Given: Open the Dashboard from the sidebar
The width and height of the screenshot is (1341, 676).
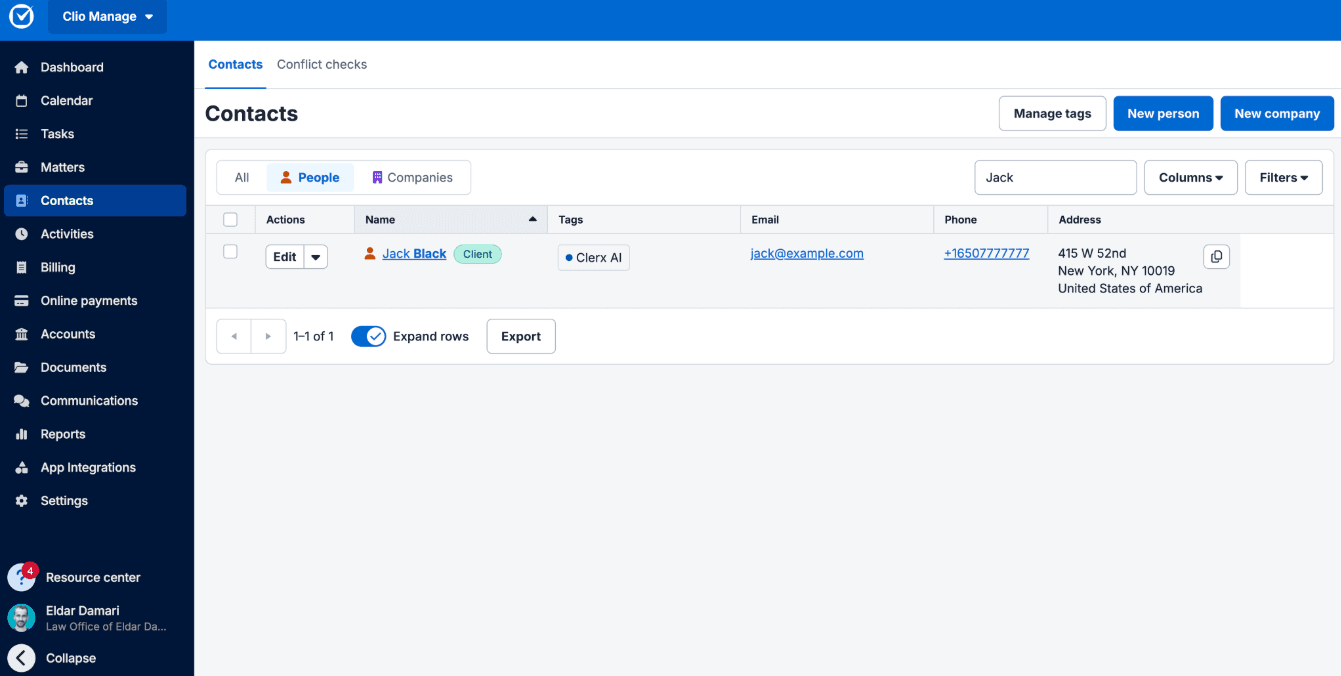Looking at the screenshot, I should pos(70,67).
